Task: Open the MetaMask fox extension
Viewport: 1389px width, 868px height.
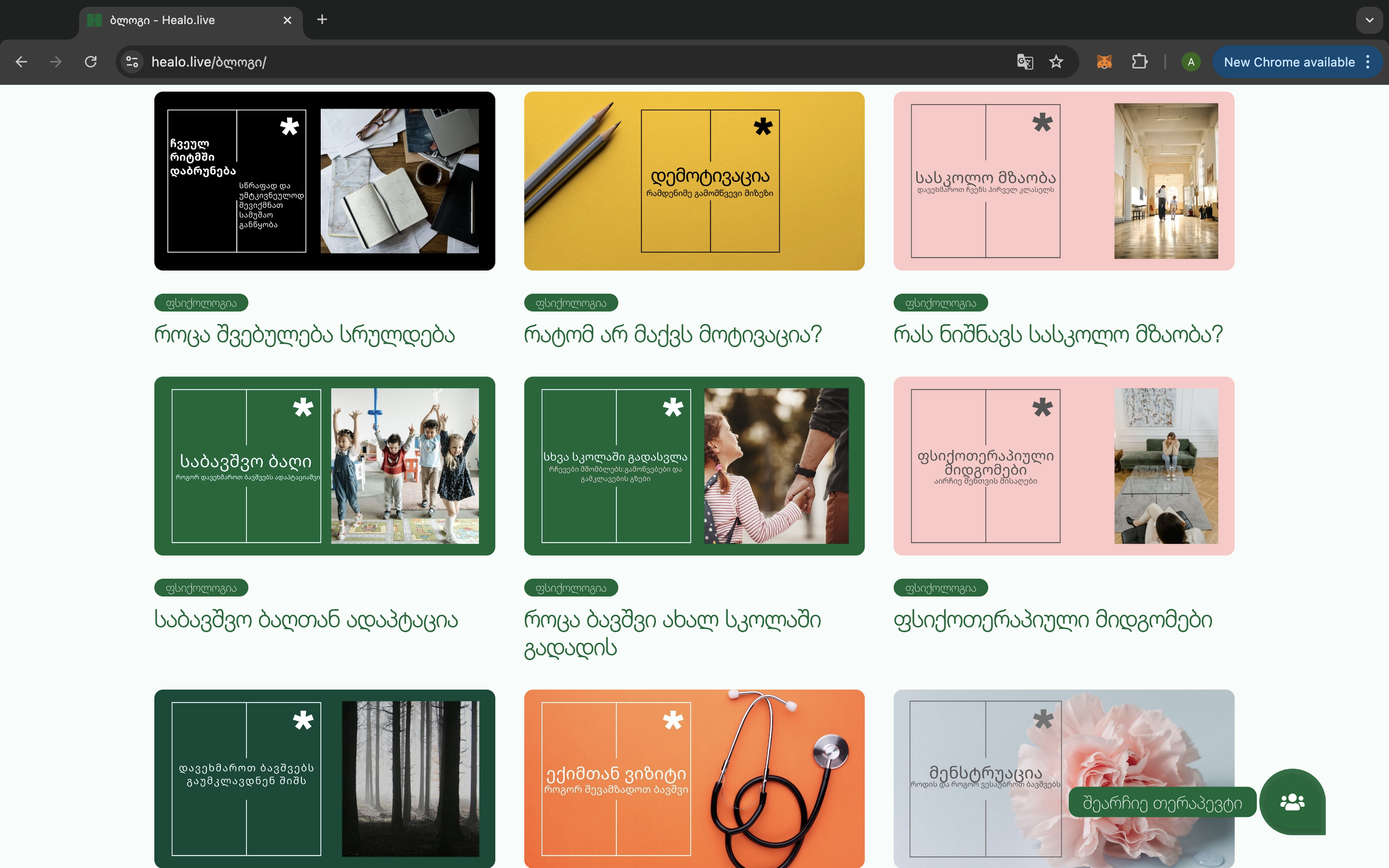Action: [x=1104, y=62]
